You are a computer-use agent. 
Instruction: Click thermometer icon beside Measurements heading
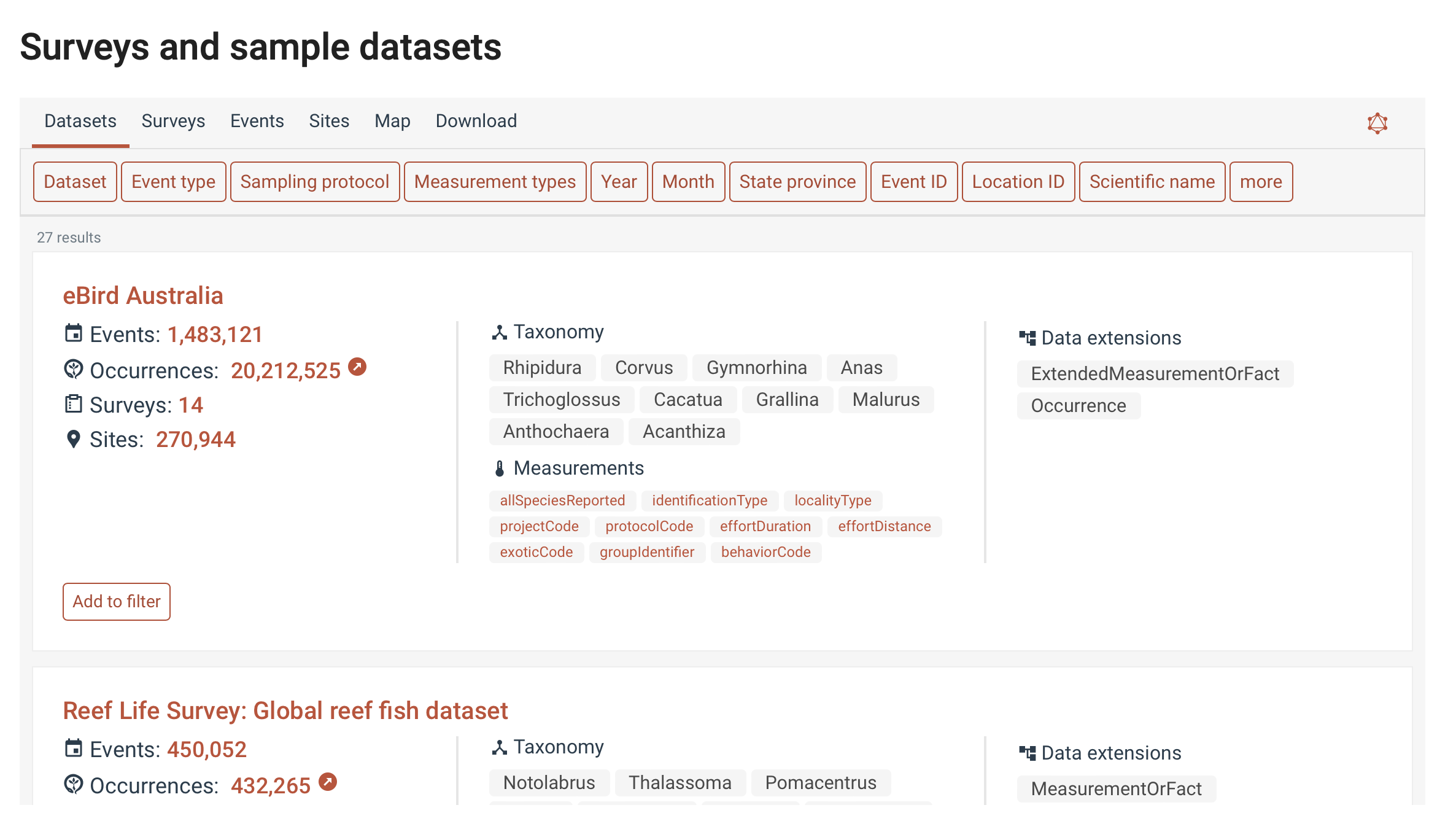click(x=499, y=469)
